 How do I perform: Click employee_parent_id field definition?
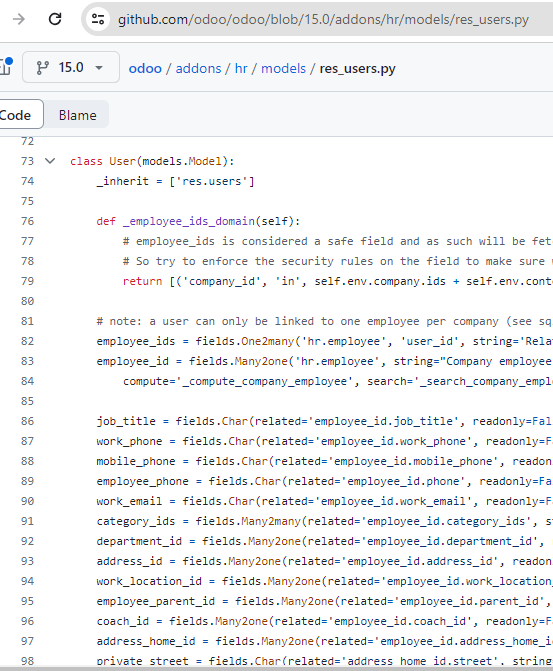click(x=324, y=601)
